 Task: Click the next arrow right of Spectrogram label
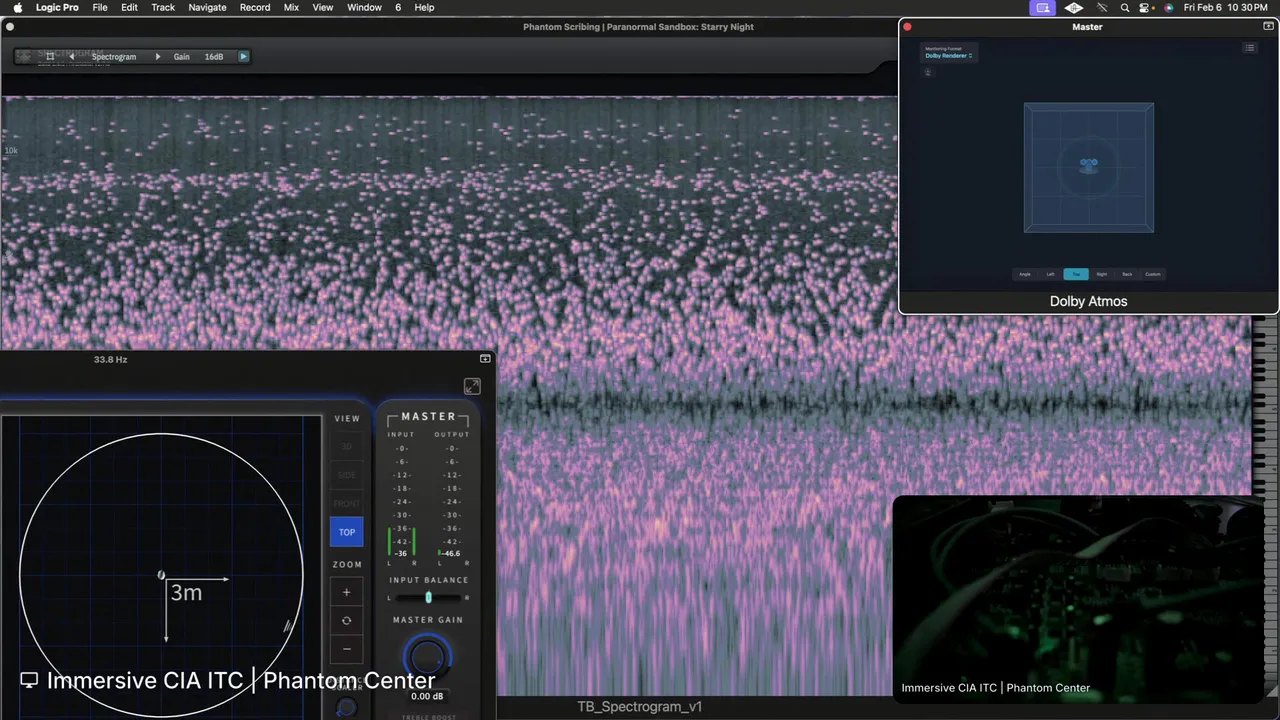[x=157, y=57]
